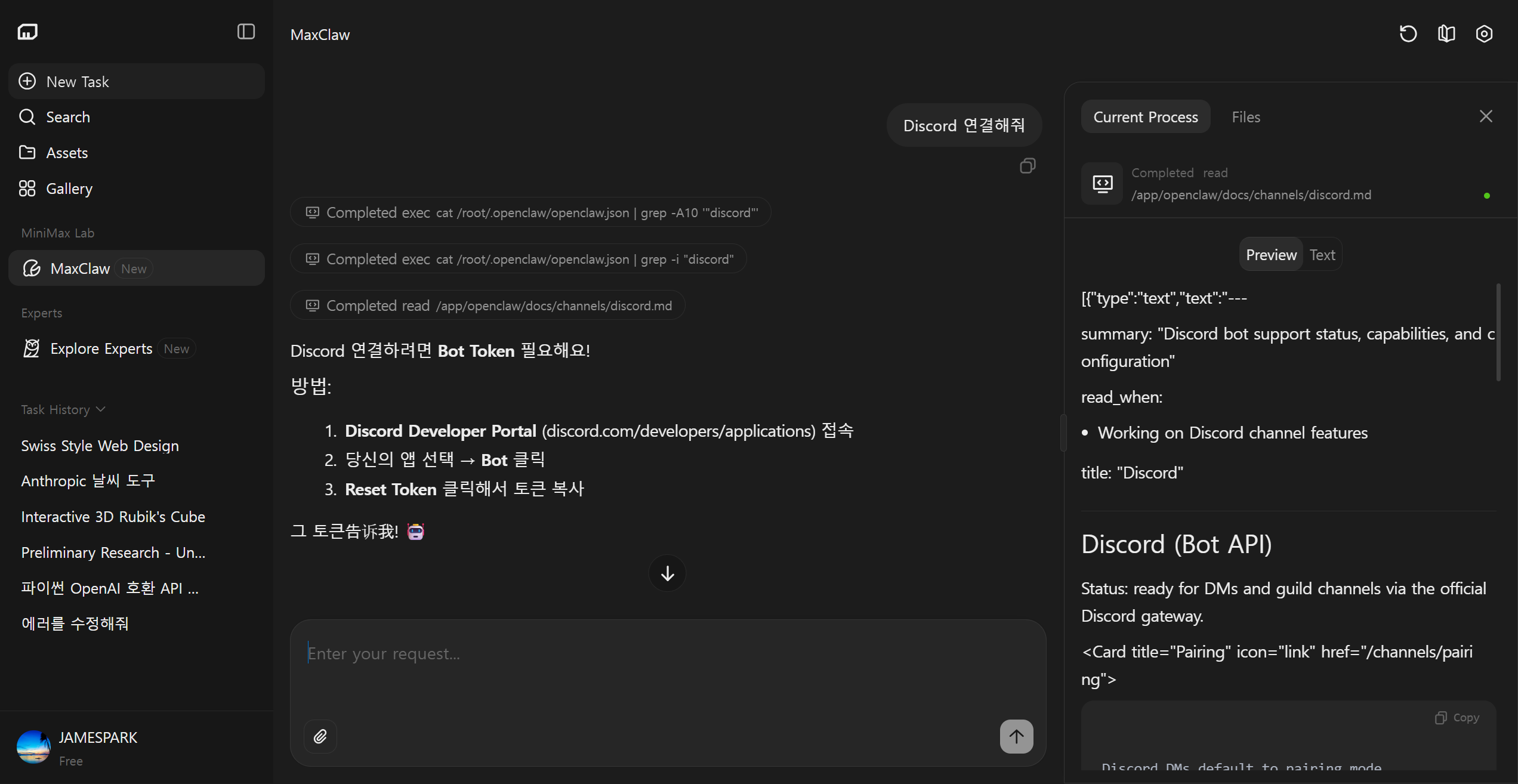Screen dimensions: 1518x784
Task: Switch file view to Text mode
Action: tap(1322, 255)
